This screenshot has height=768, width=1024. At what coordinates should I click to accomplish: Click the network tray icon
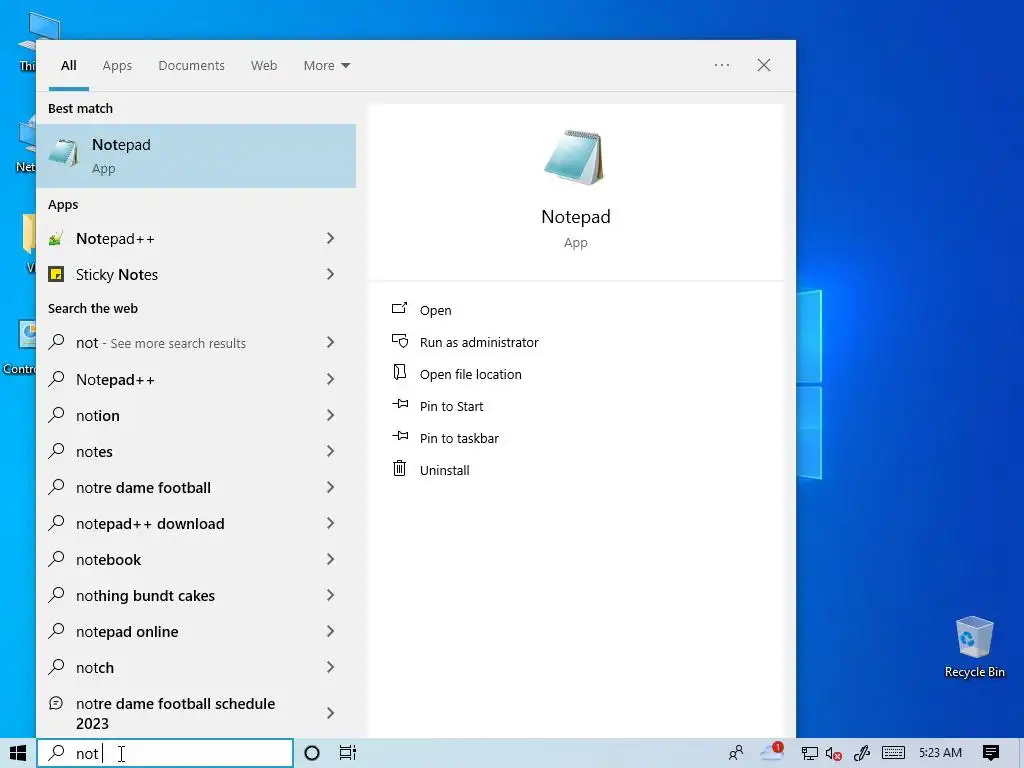coord(810,754)
